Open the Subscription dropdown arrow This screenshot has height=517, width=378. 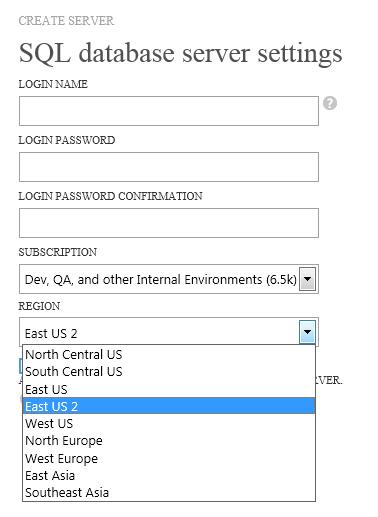[307, 279]
